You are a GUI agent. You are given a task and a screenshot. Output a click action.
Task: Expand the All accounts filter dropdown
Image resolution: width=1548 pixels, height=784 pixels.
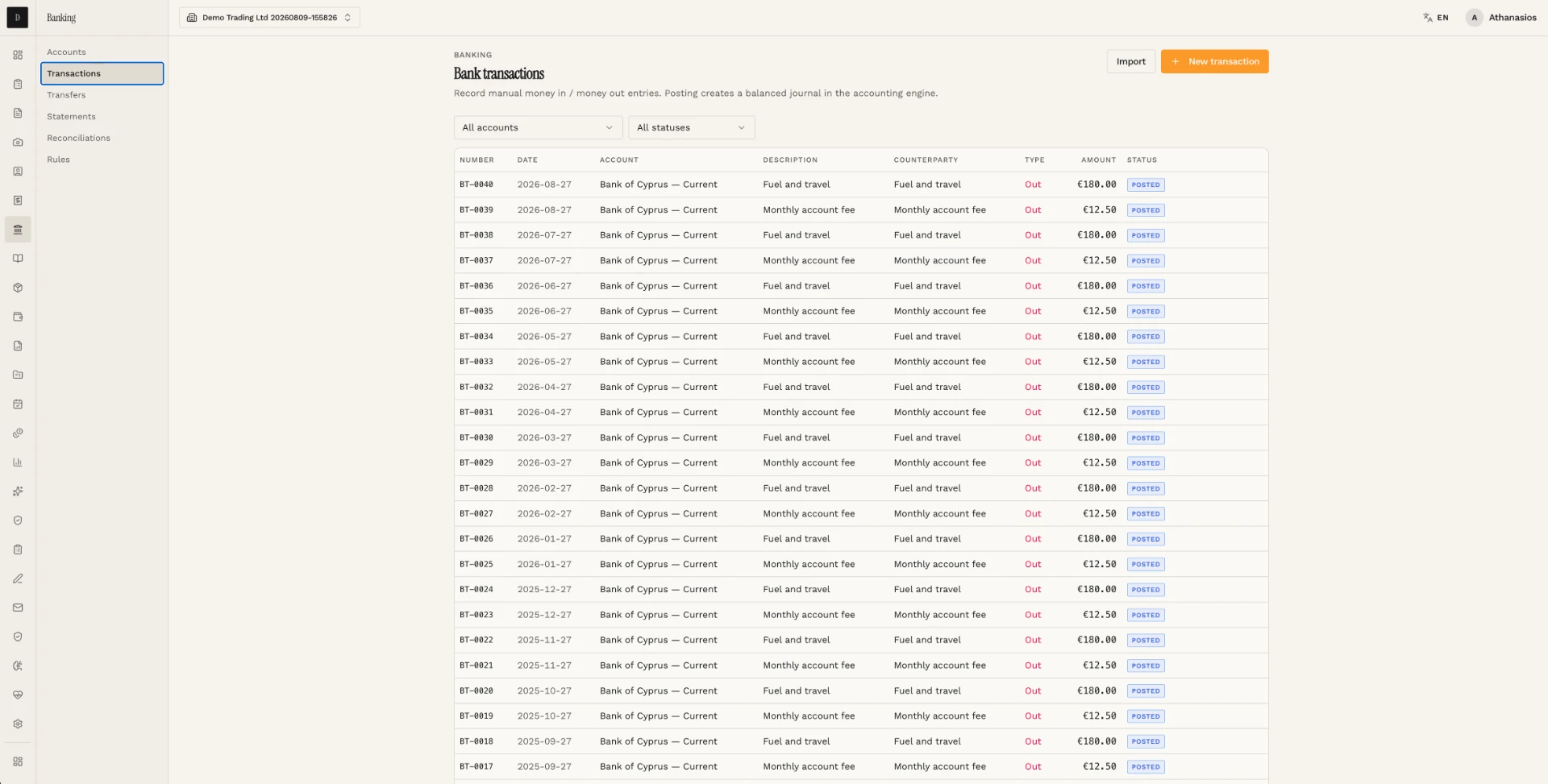pyautogui.click(x=538, y=127)
